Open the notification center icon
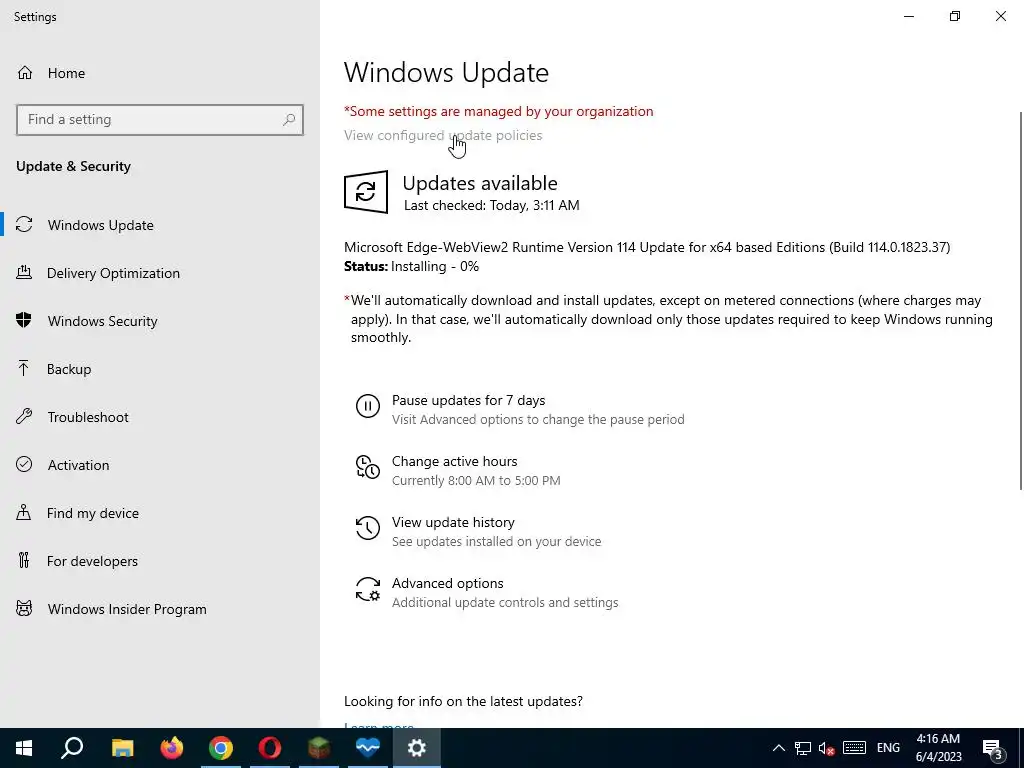 click(x=993, y=748)
